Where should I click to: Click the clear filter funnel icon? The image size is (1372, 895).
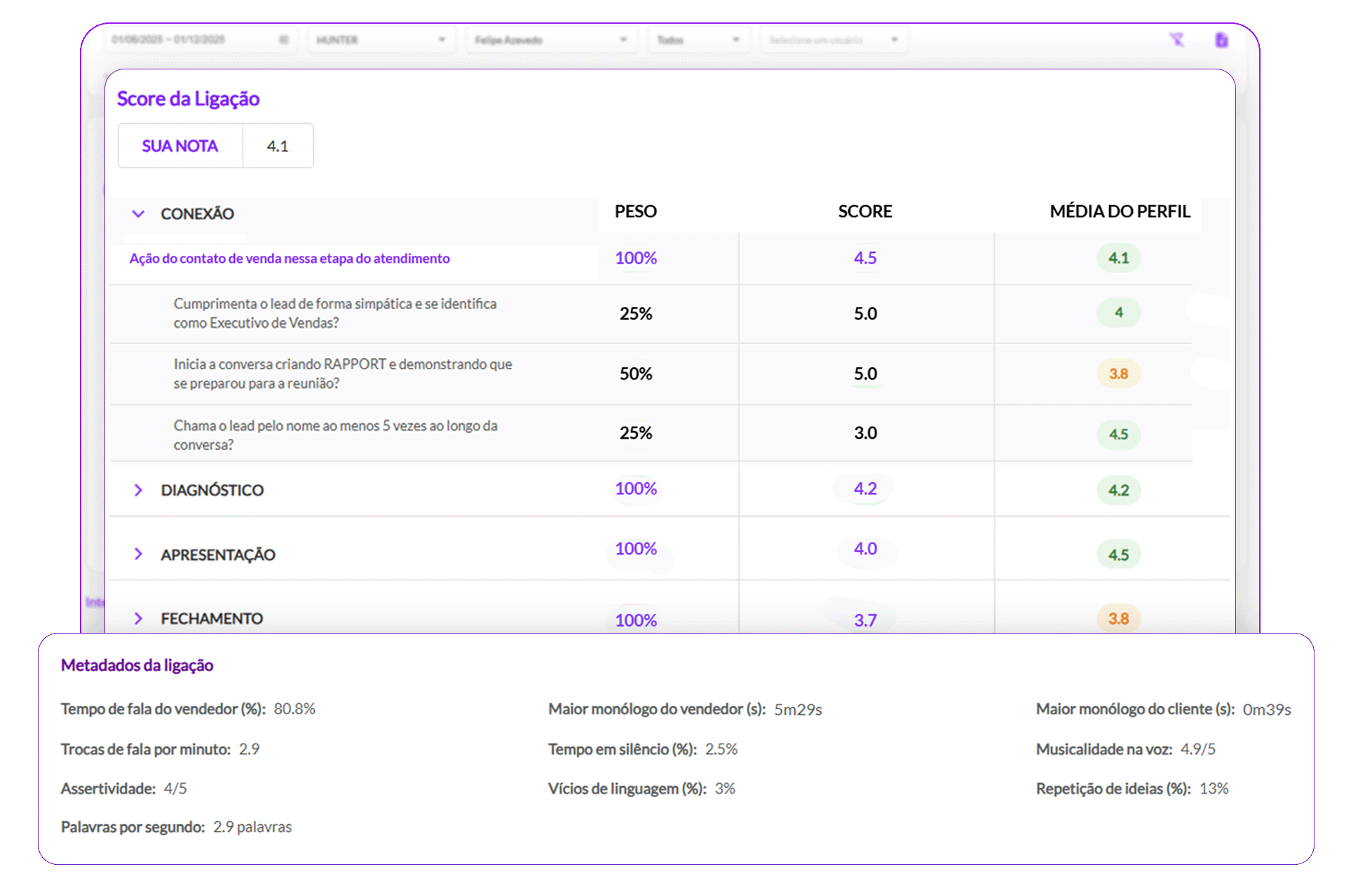pos(1176,40)
